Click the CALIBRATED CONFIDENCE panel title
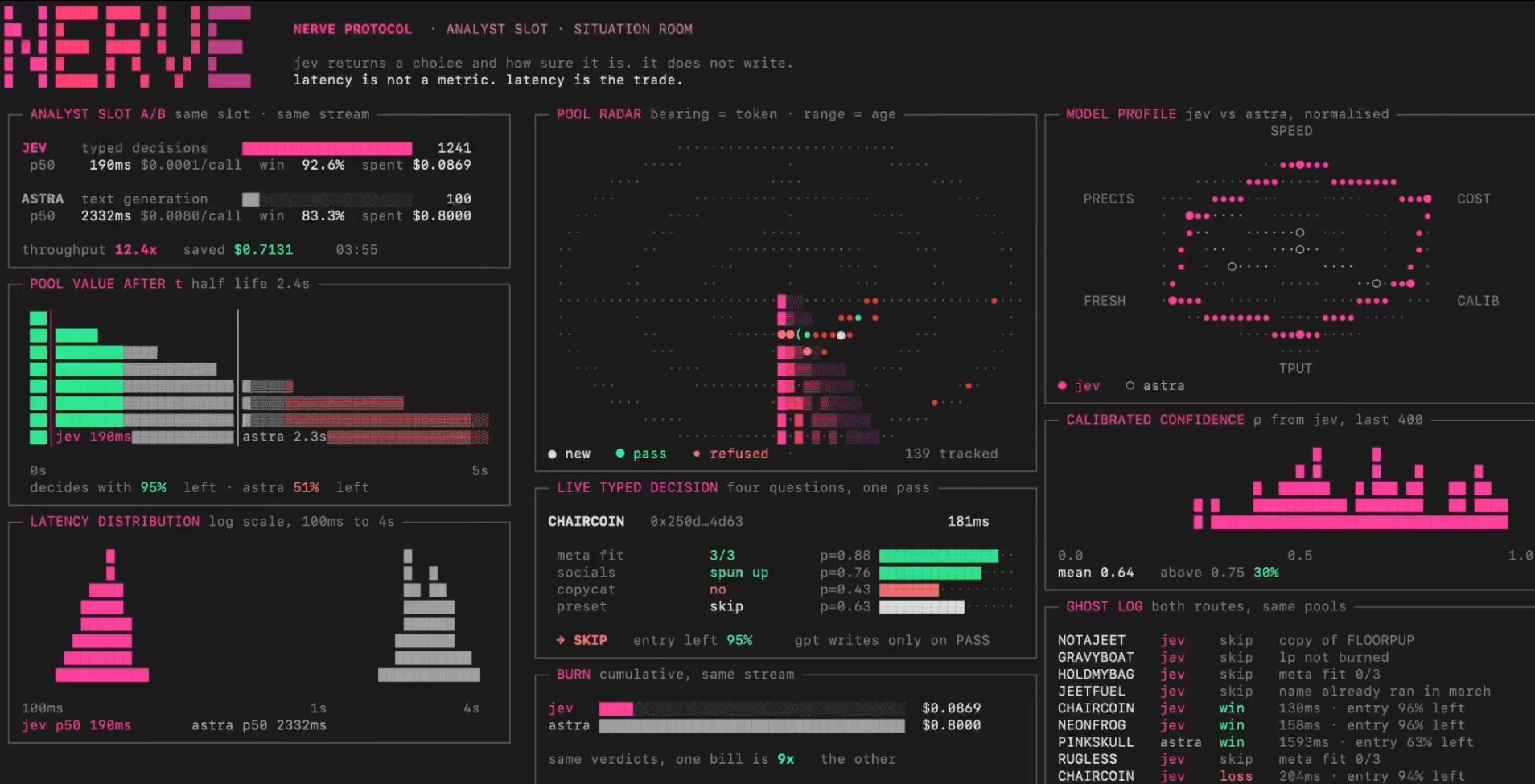 [1155, 420]
